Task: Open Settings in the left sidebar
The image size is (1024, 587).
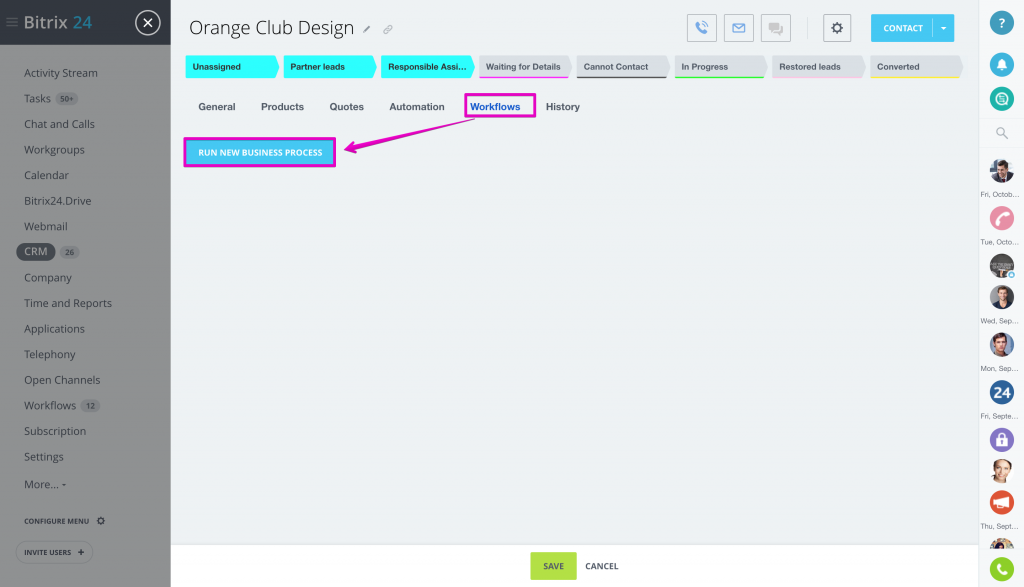Action: pos(44,456)
